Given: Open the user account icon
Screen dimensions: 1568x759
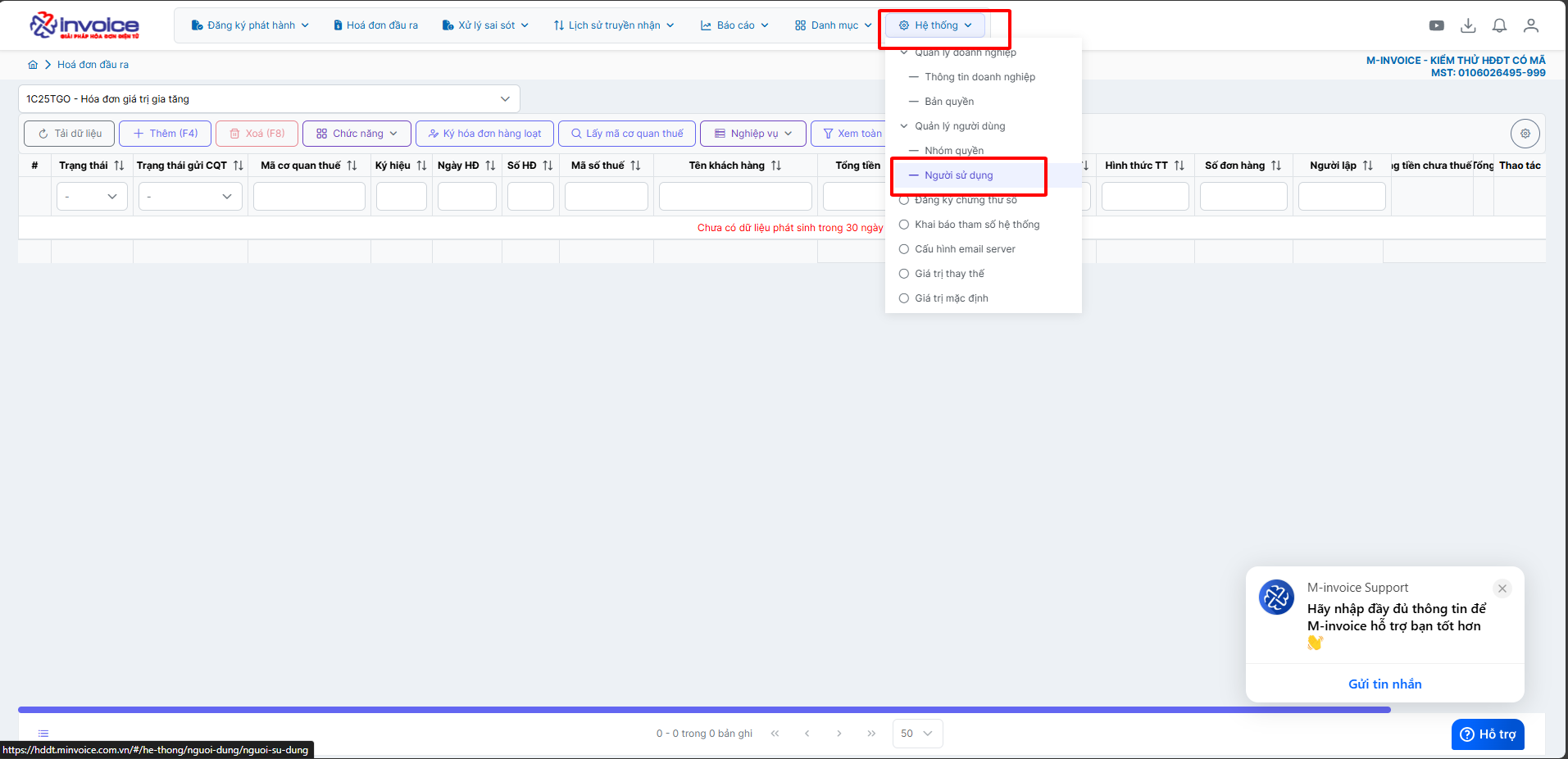Looking at the screenshot, I should point(1530,25).
